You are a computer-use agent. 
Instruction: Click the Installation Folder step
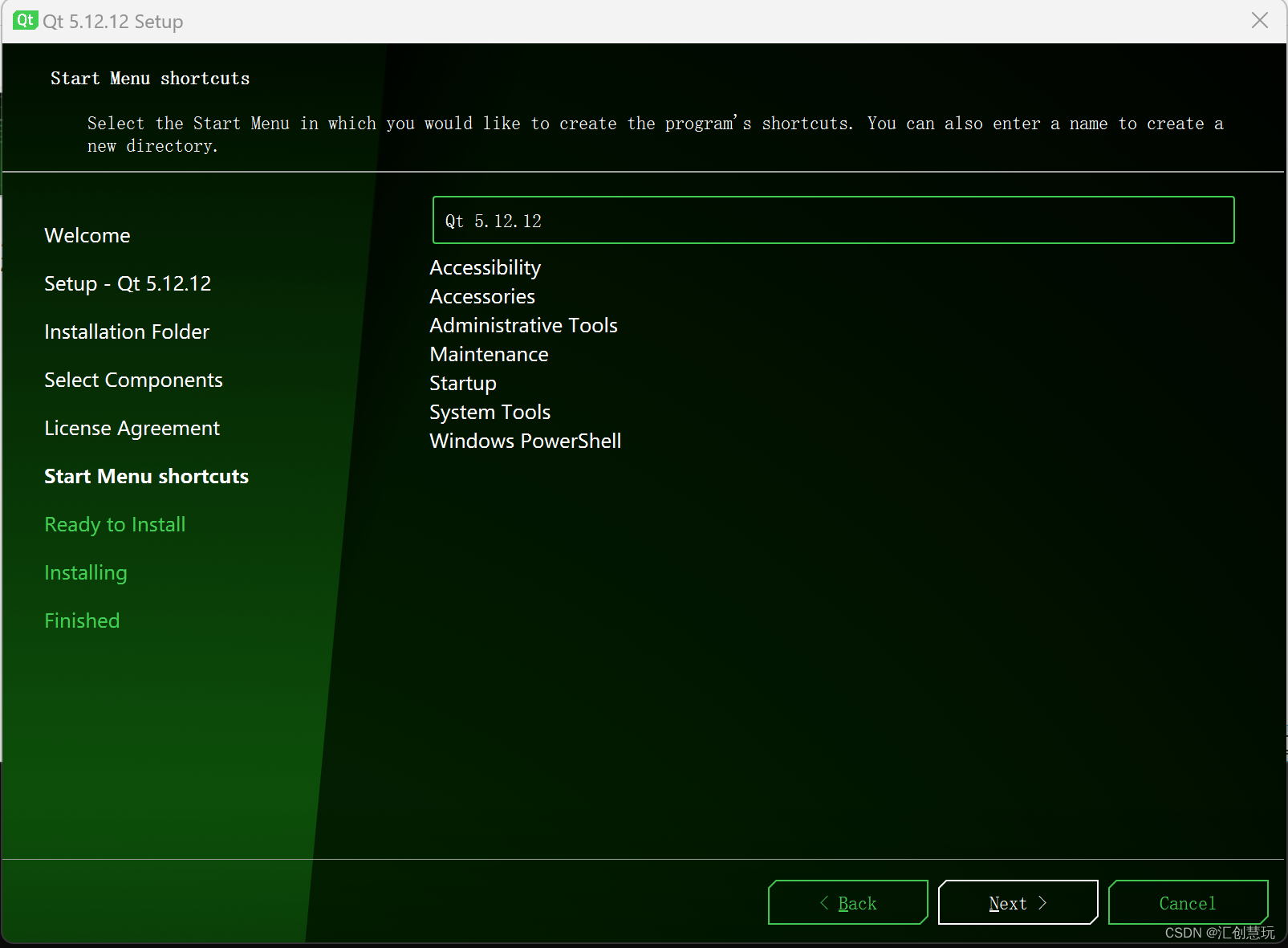[x=127, y=332]
